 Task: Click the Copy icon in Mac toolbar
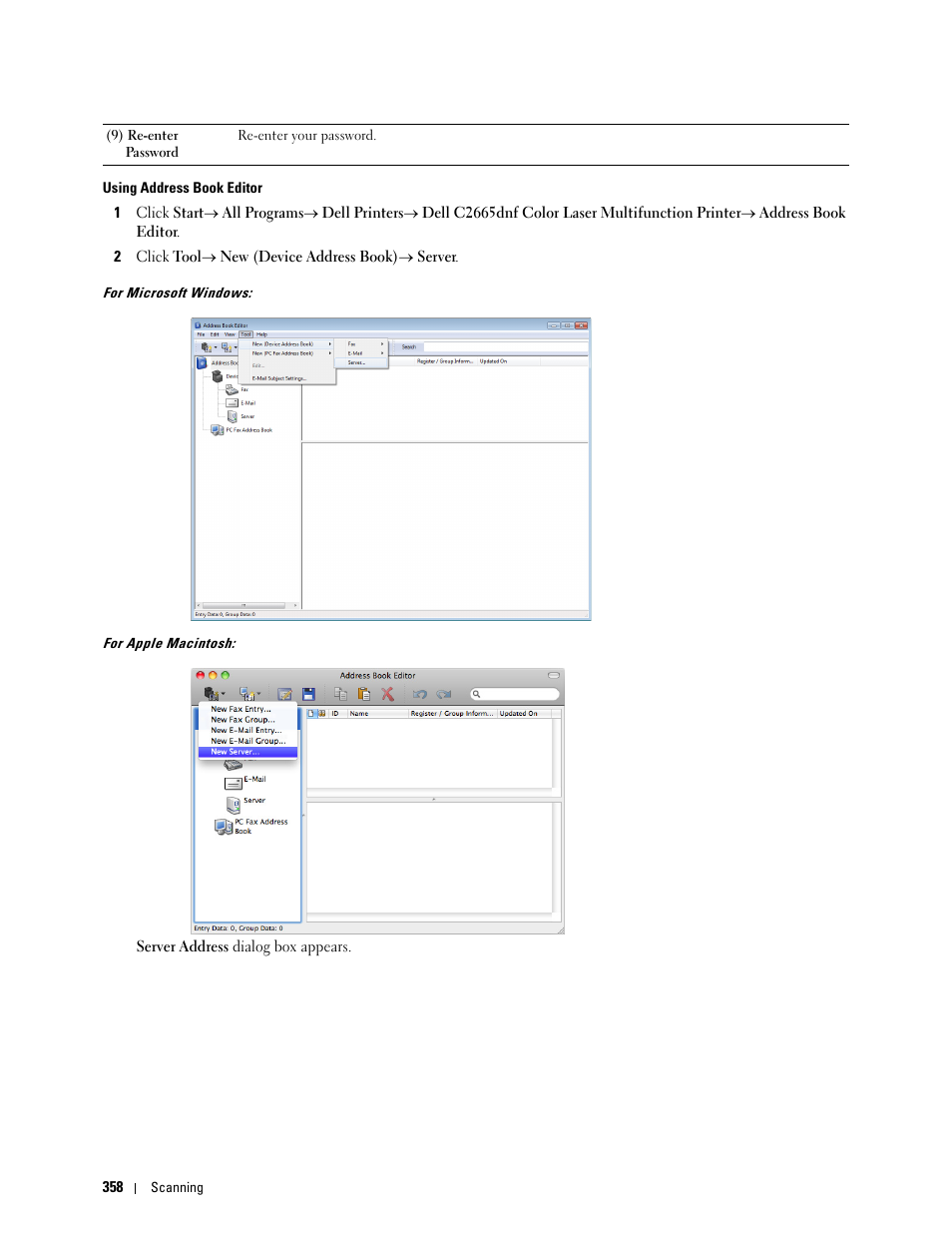point(340,694)
